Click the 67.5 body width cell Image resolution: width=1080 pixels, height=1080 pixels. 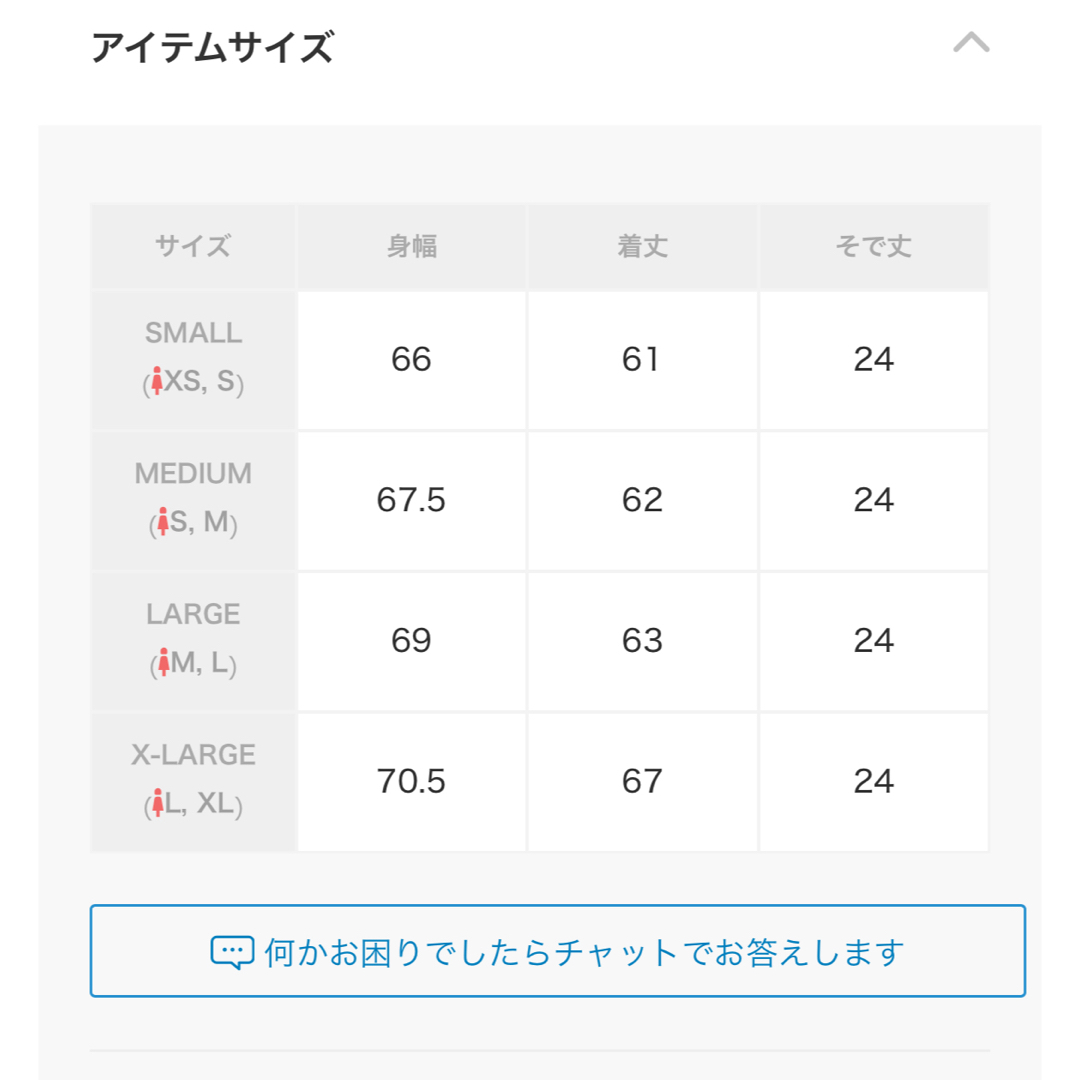coord(412,500)
